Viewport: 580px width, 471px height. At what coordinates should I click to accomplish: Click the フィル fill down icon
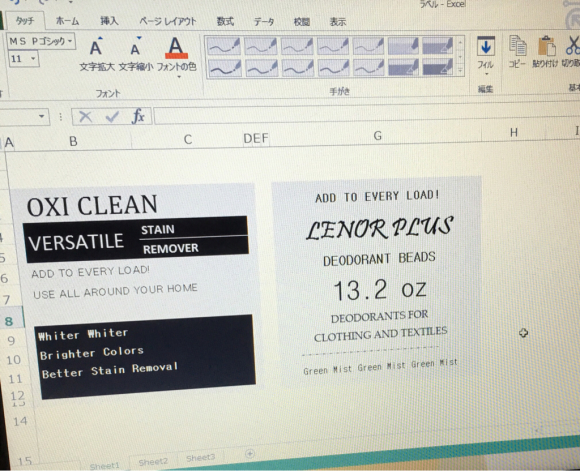[486, 47]
